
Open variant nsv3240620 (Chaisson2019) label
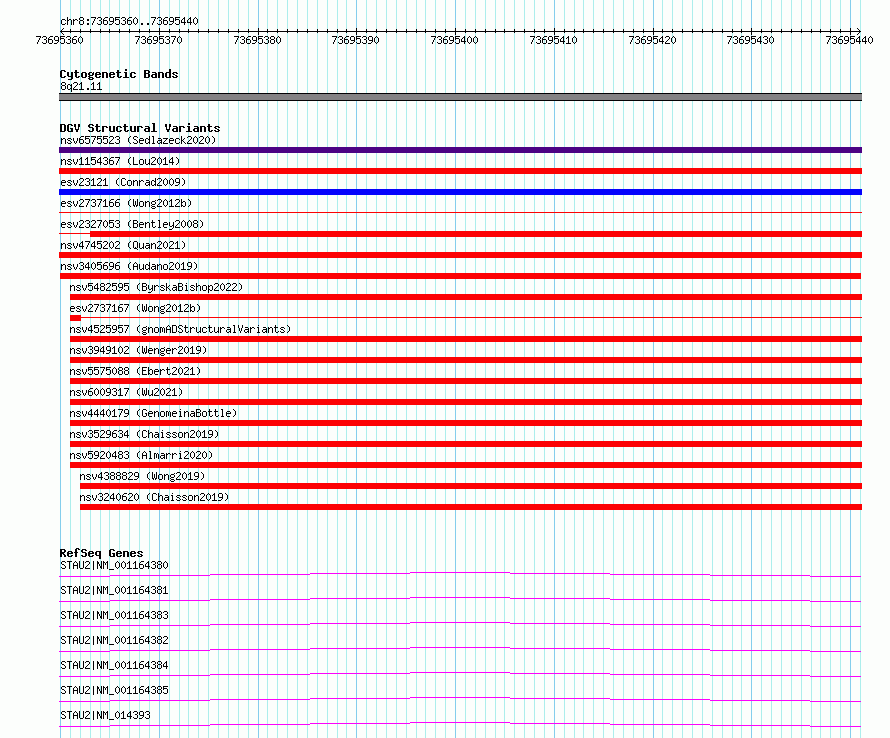pos(154,497)
